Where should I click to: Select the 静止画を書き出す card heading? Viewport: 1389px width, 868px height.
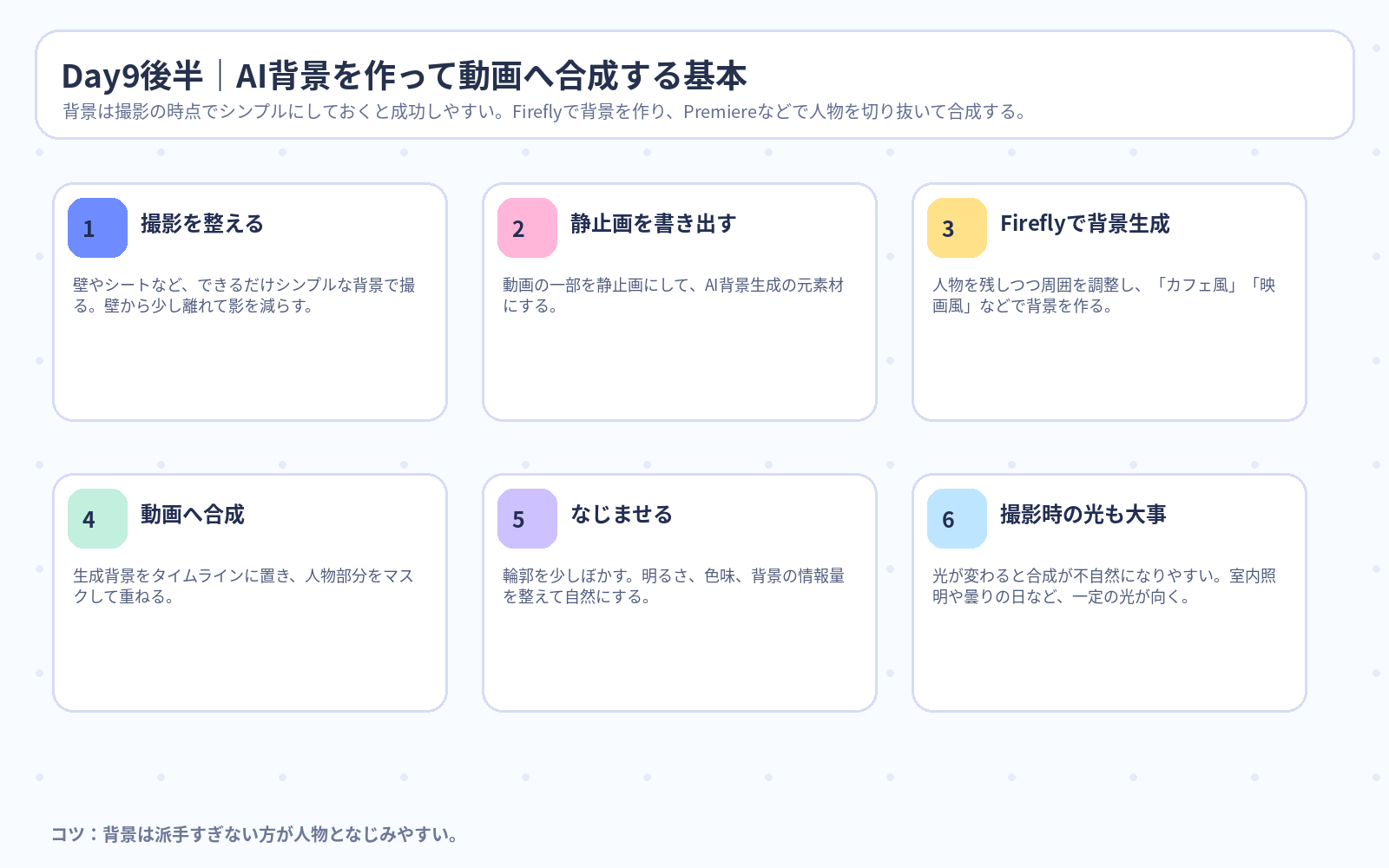tap(653, 224)
